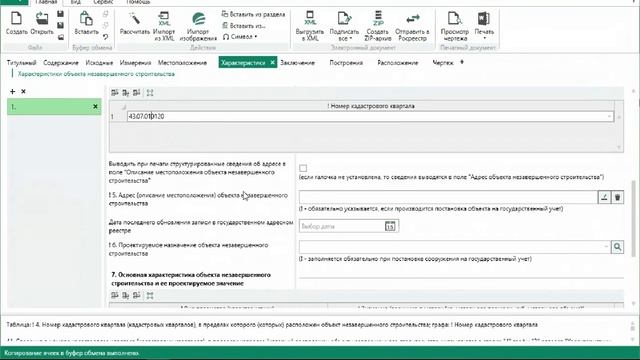The height and width of the screenshot is (360, 640).
Task: Click Импорт из XML icon
Action: click(x=164, y=27)
